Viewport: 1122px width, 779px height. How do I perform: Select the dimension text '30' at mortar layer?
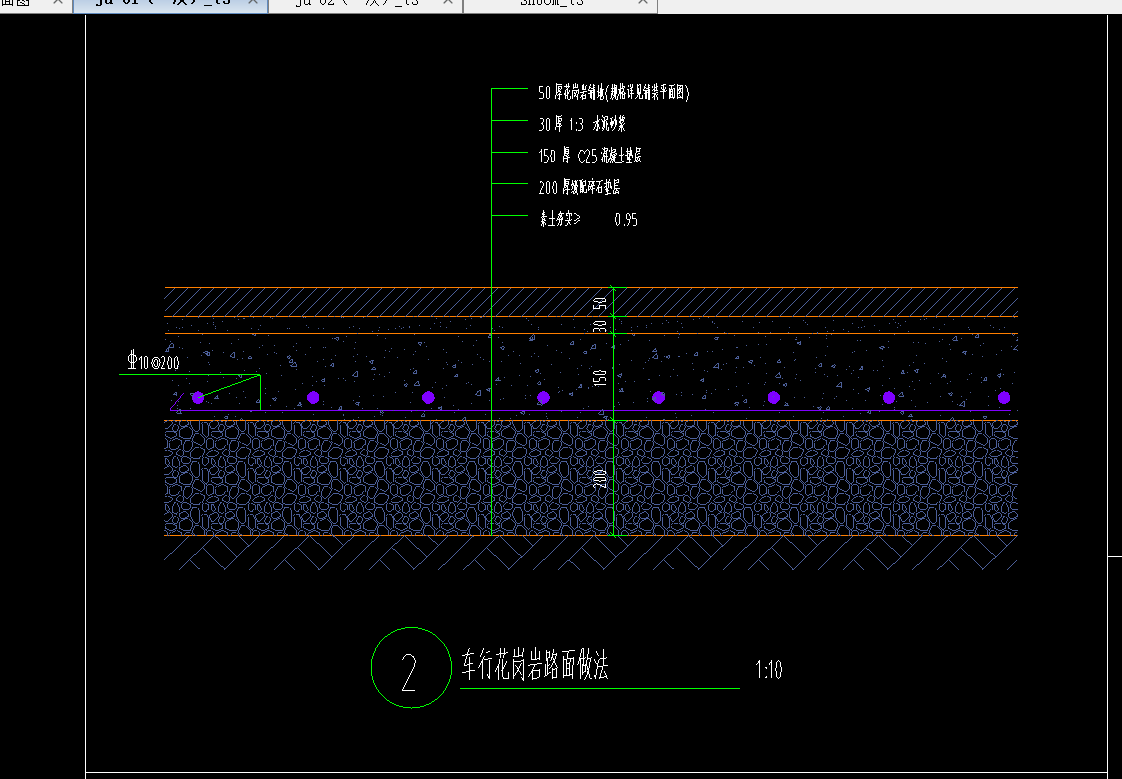coord(602,326)
